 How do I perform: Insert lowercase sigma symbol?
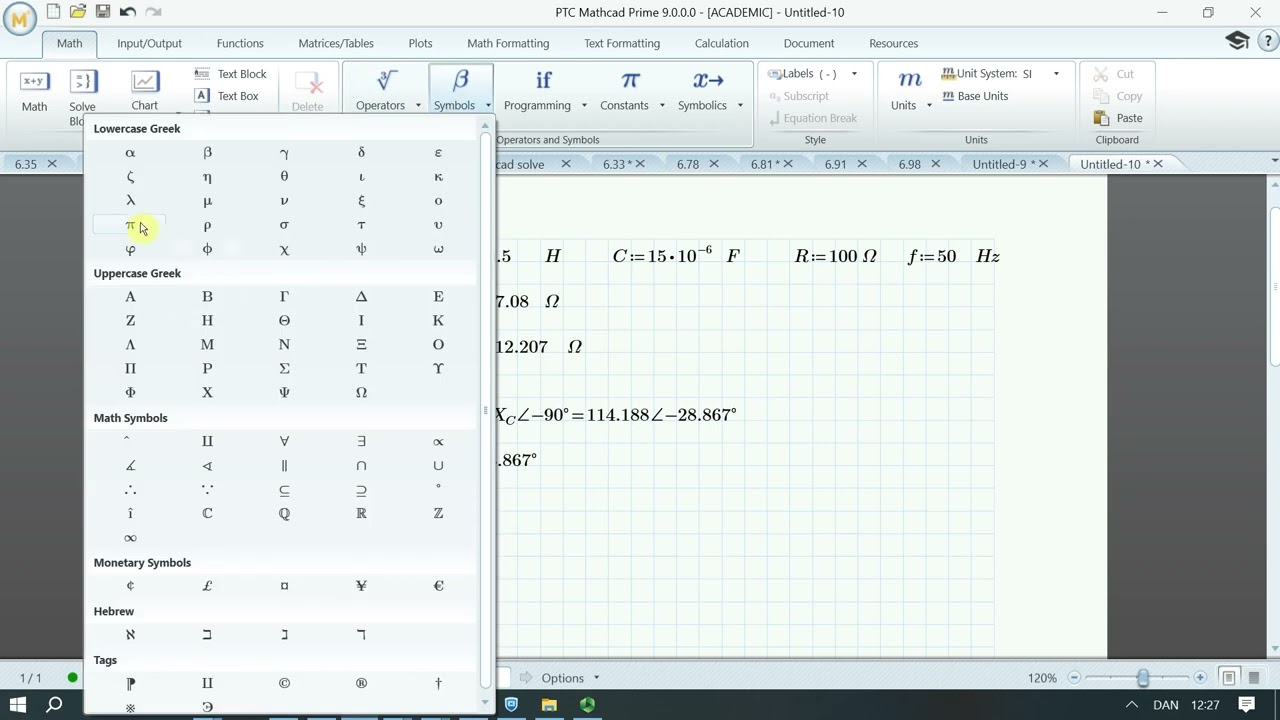(284, 225)
